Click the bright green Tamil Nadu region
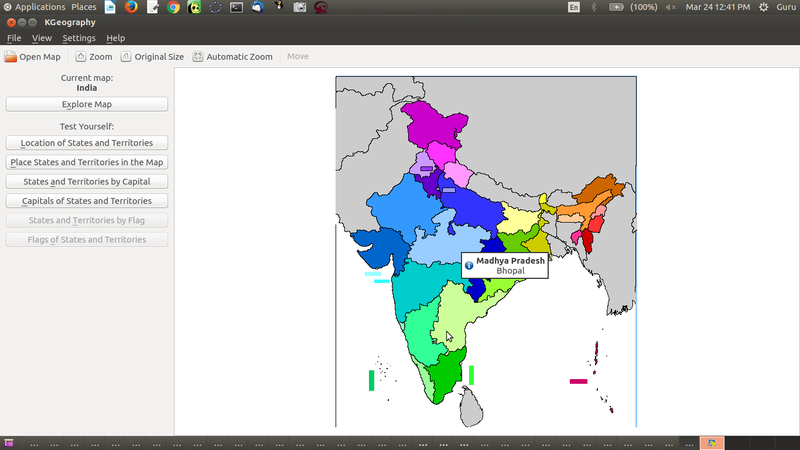The height and width of the screenshot is (450, 800). tap(445, 375)
